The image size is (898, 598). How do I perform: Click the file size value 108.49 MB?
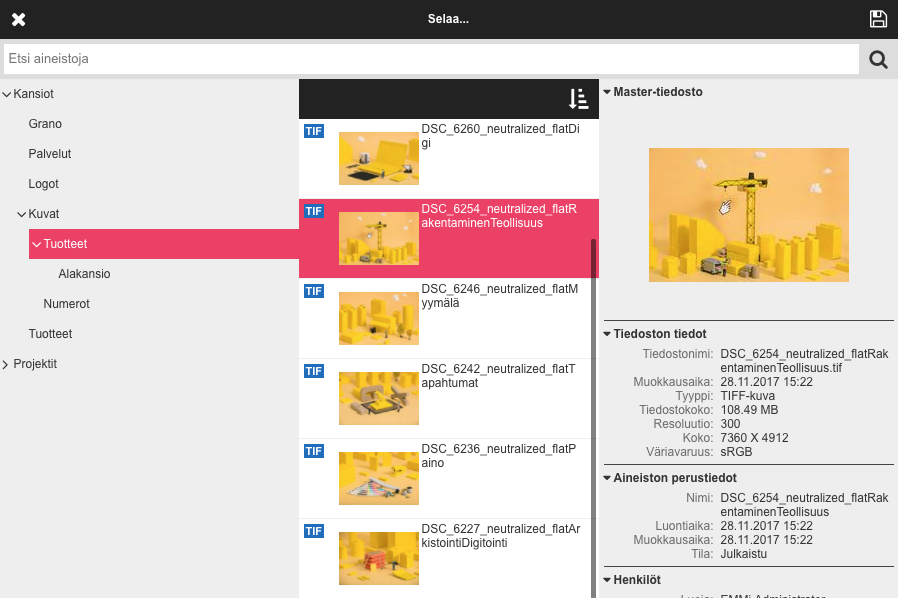[749, 410]
